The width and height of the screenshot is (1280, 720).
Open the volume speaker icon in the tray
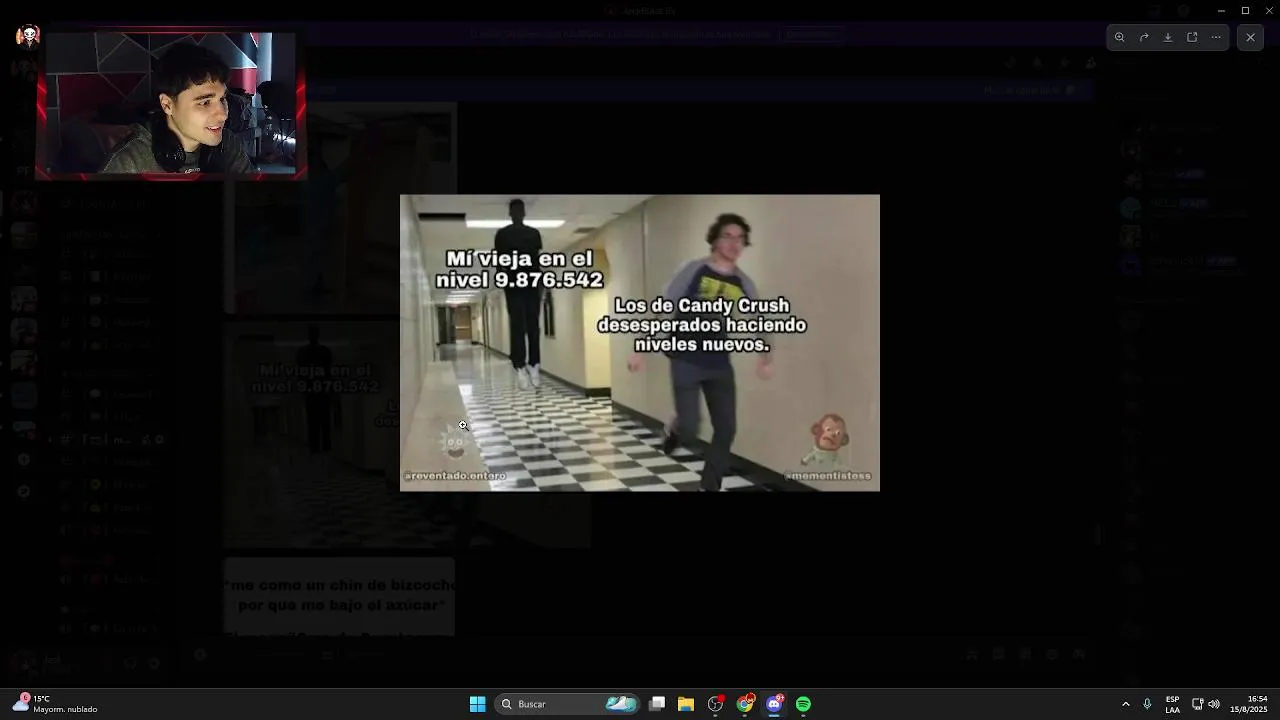tap(1214, 704)
